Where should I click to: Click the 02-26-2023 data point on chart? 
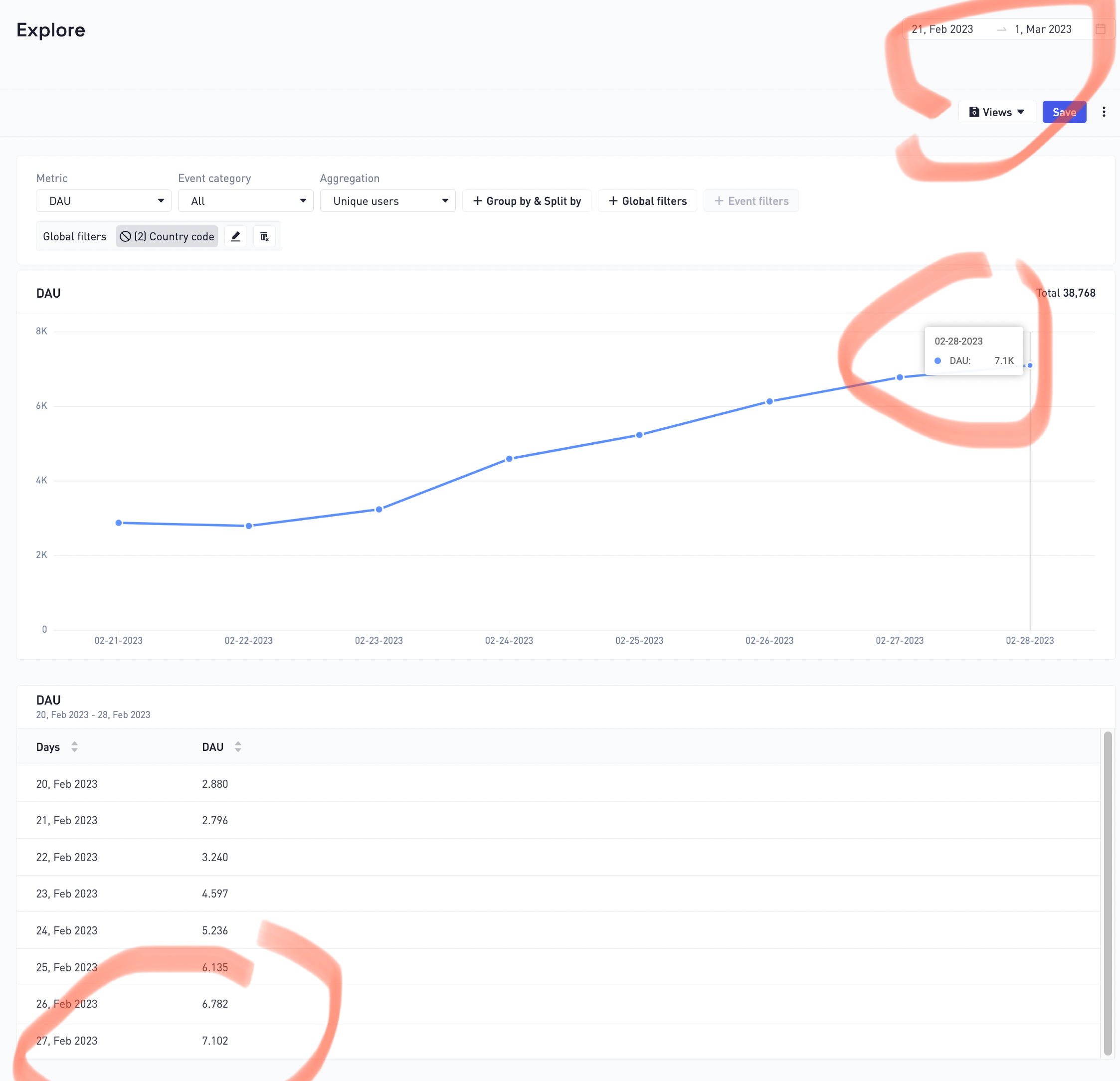click(770, 401)
